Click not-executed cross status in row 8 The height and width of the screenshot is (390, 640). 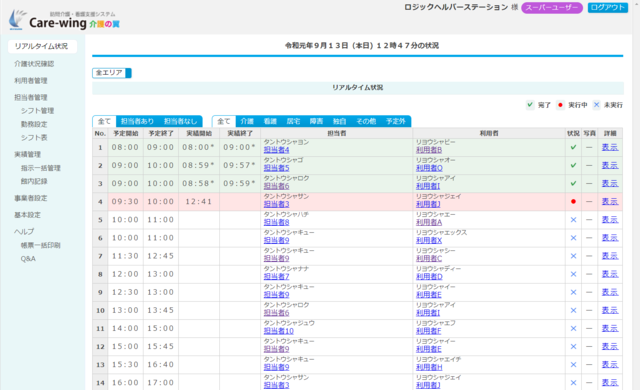(573, 274)
